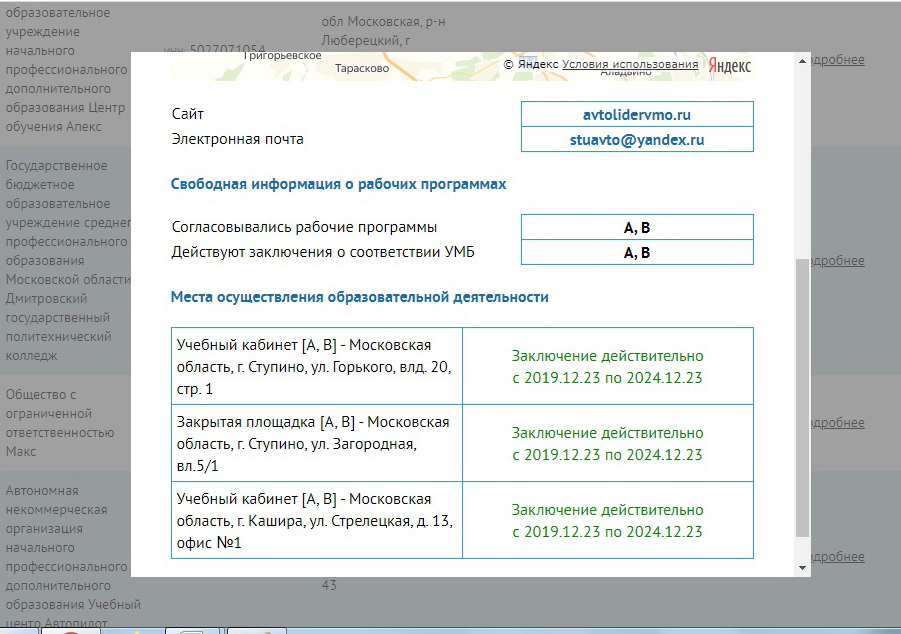Click the Ступино, ул. Горького address cell
The height and width of the screenshot is (634, 901).
pyautogui.click(x=317, y=366)
